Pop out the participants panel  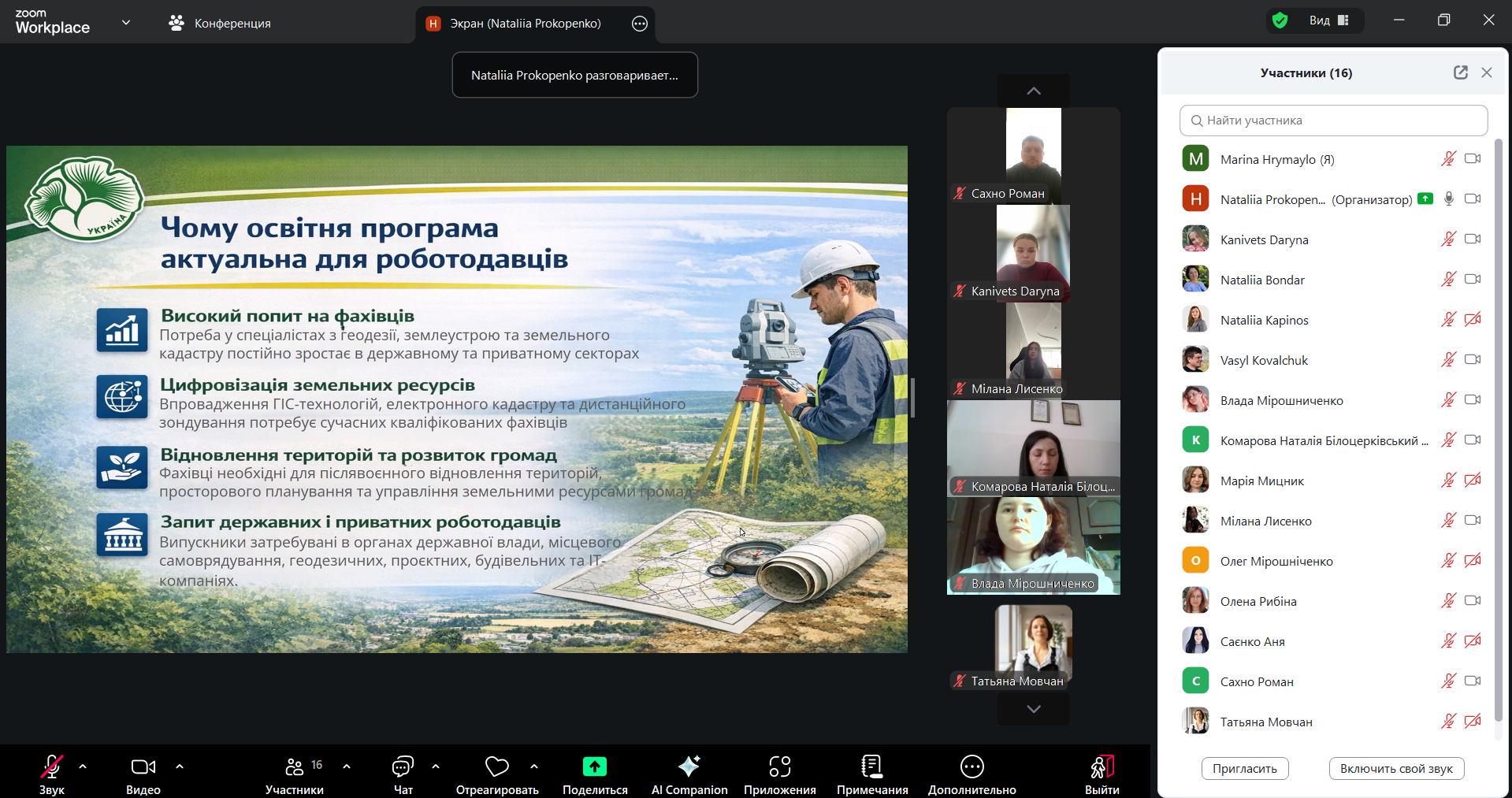click(x=1460, y=72)
